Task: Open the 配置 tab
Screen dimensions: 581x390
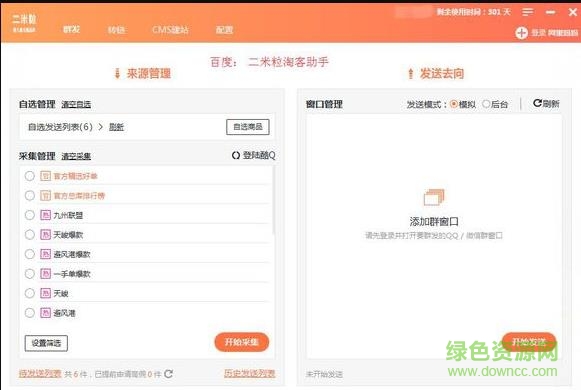Action: [x=225, y=30]
